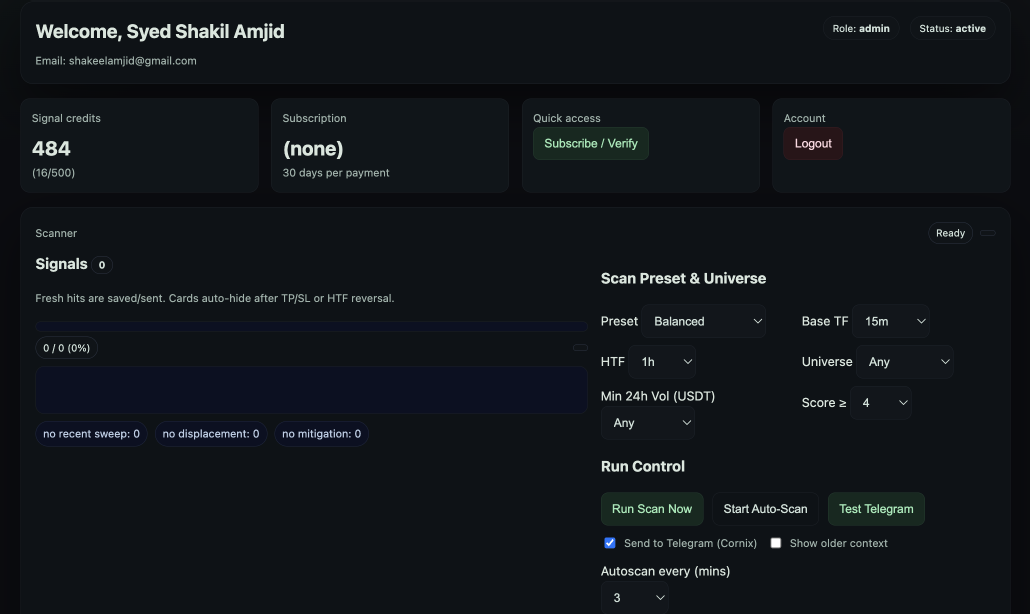The image size is (1030, 614).
Task: Enable the Show older context checkbox
Action: pos(775,542)
